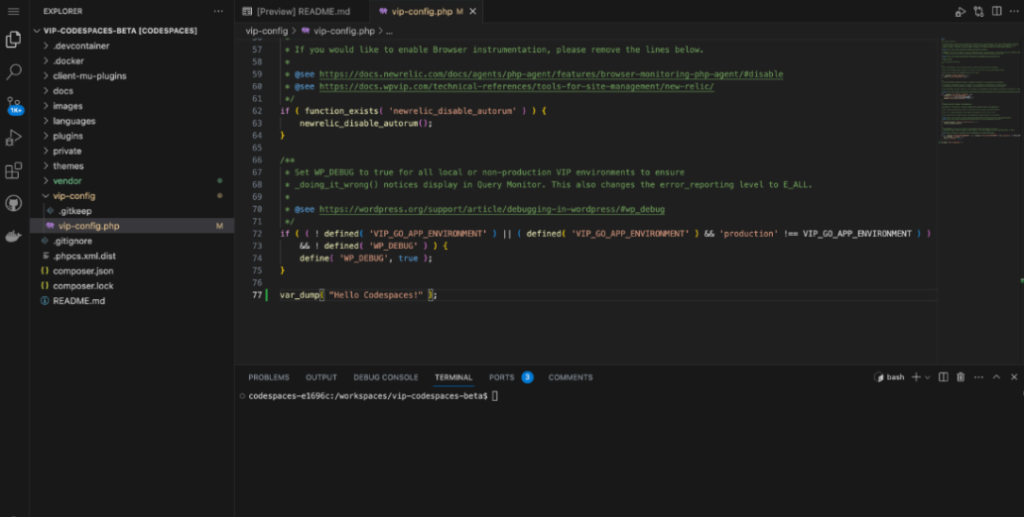
Task: Expand the docs folder
Action: 63,91
